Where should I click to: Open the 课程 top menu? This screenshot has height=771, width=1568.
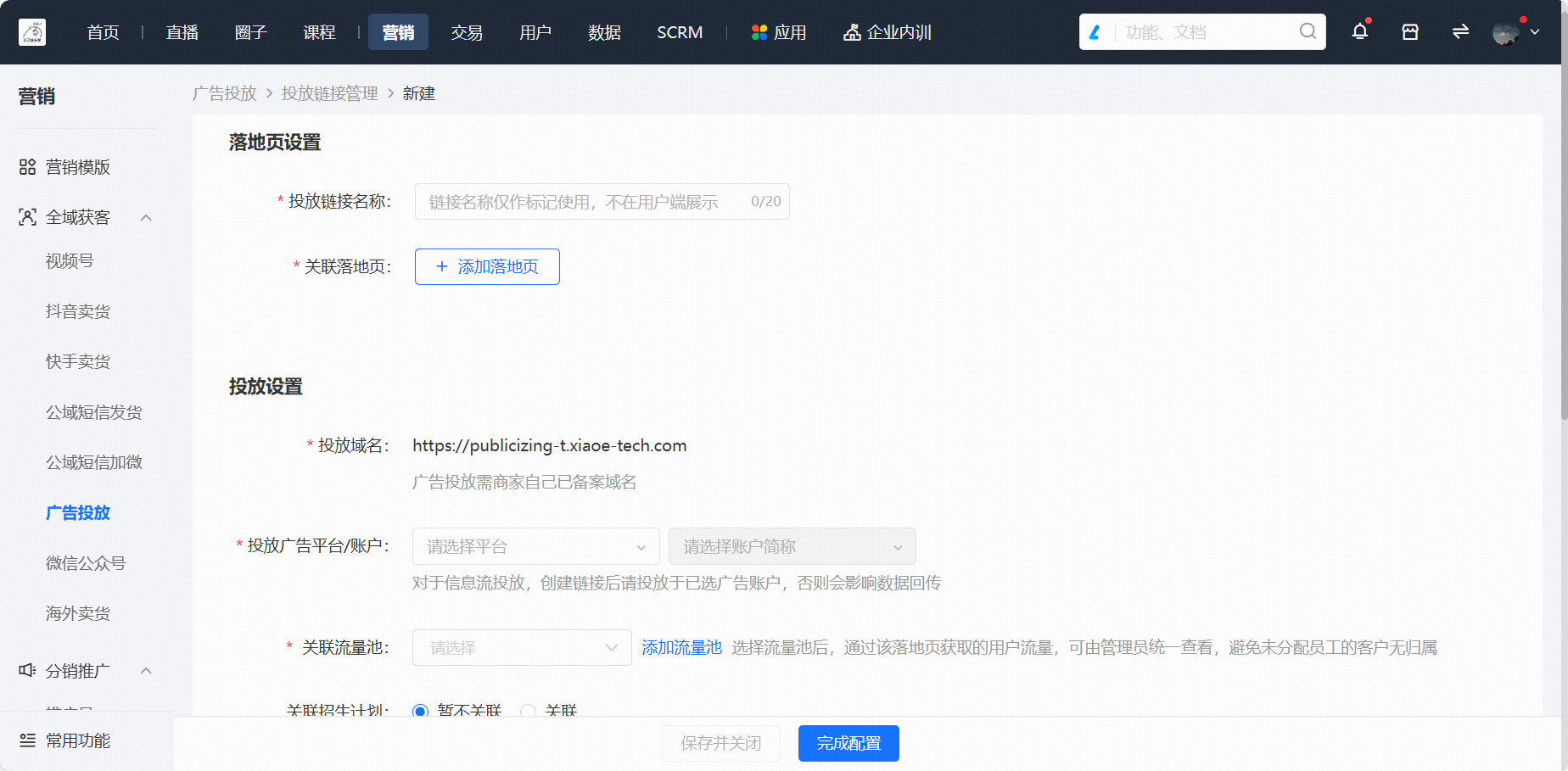(x=320, y=32)
